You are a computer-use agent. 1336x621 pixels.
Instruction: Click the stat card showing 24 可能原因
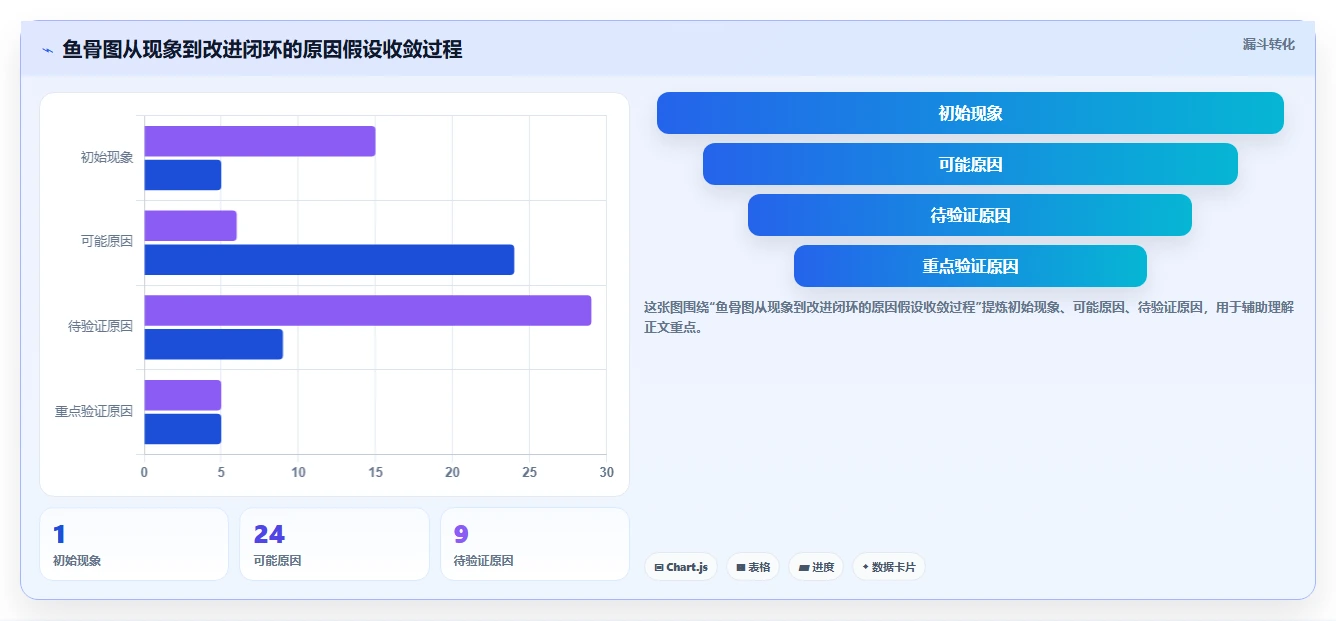(x=334, y=544)
